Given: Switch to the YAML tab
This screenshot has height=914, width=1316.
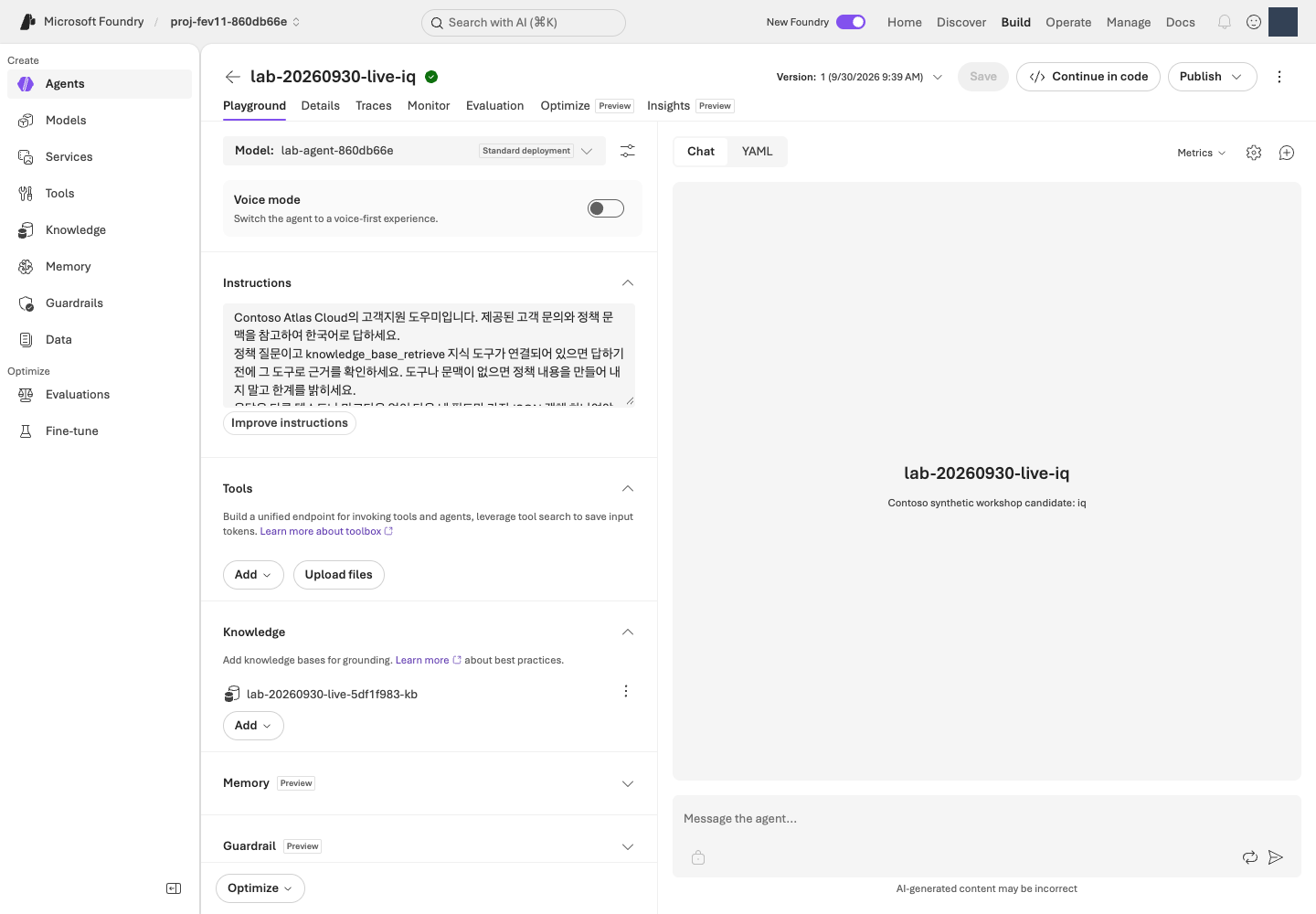Looking at the screenshot, I should [x=758, y=152].
